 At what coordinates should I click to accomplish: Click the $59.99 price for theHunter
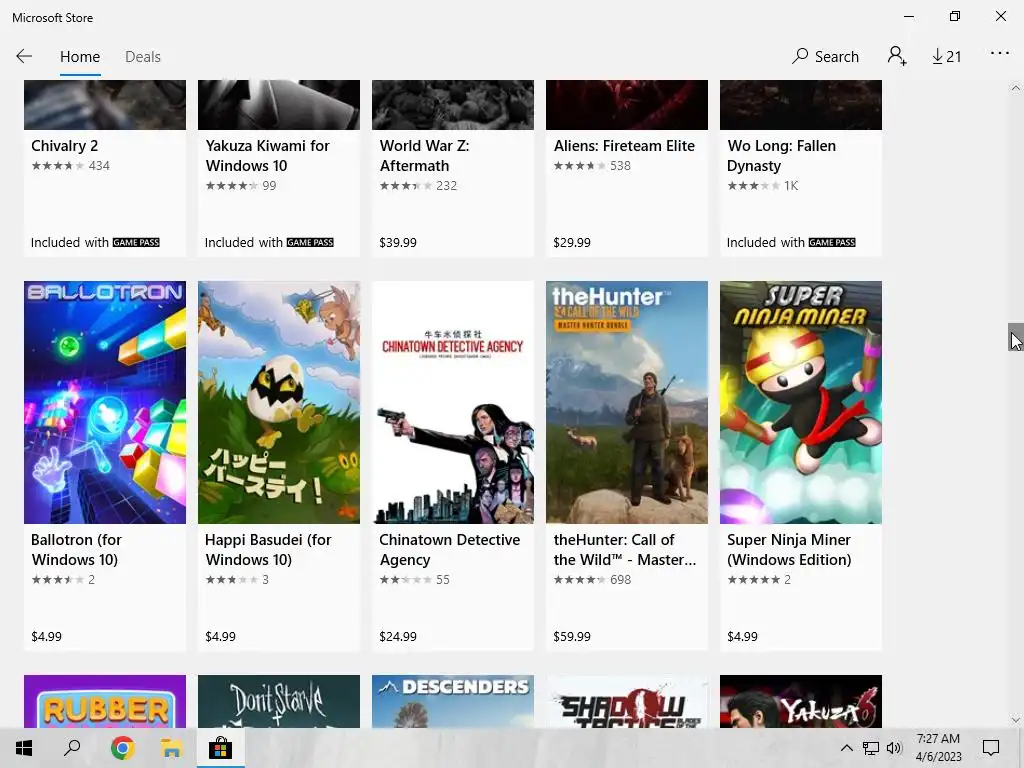pyautogui.click(x=571, y=636)
